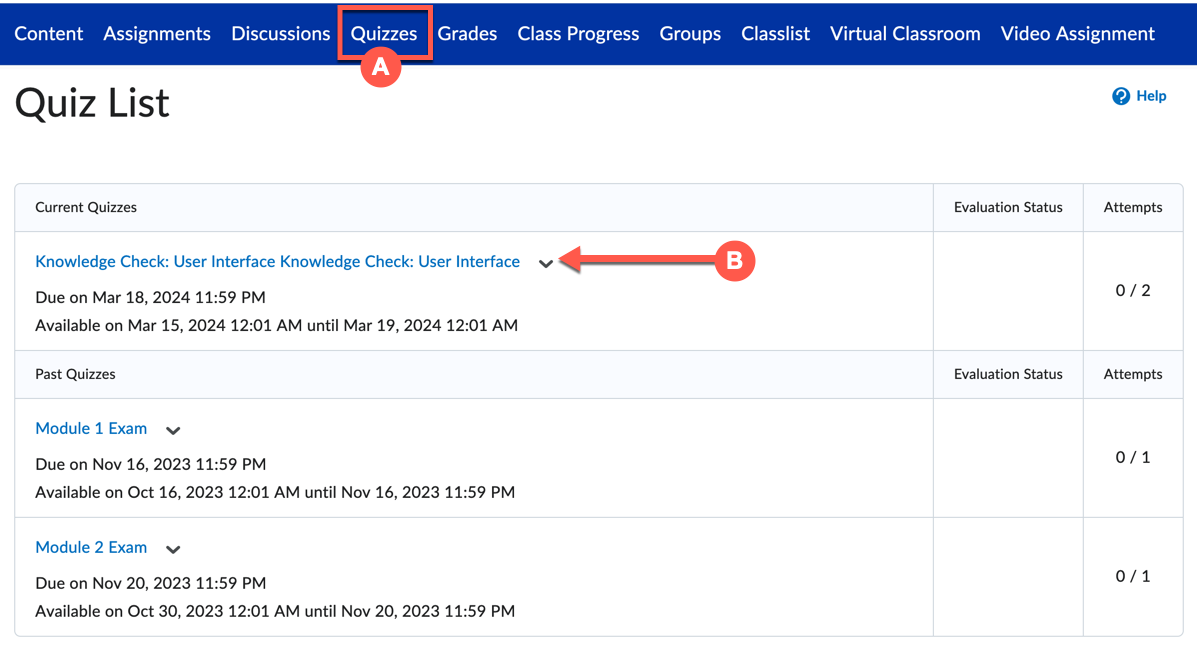This screenshot has height=656, width=1197.
Task: Switch to the Discussions tab
Action: [280, 33]
